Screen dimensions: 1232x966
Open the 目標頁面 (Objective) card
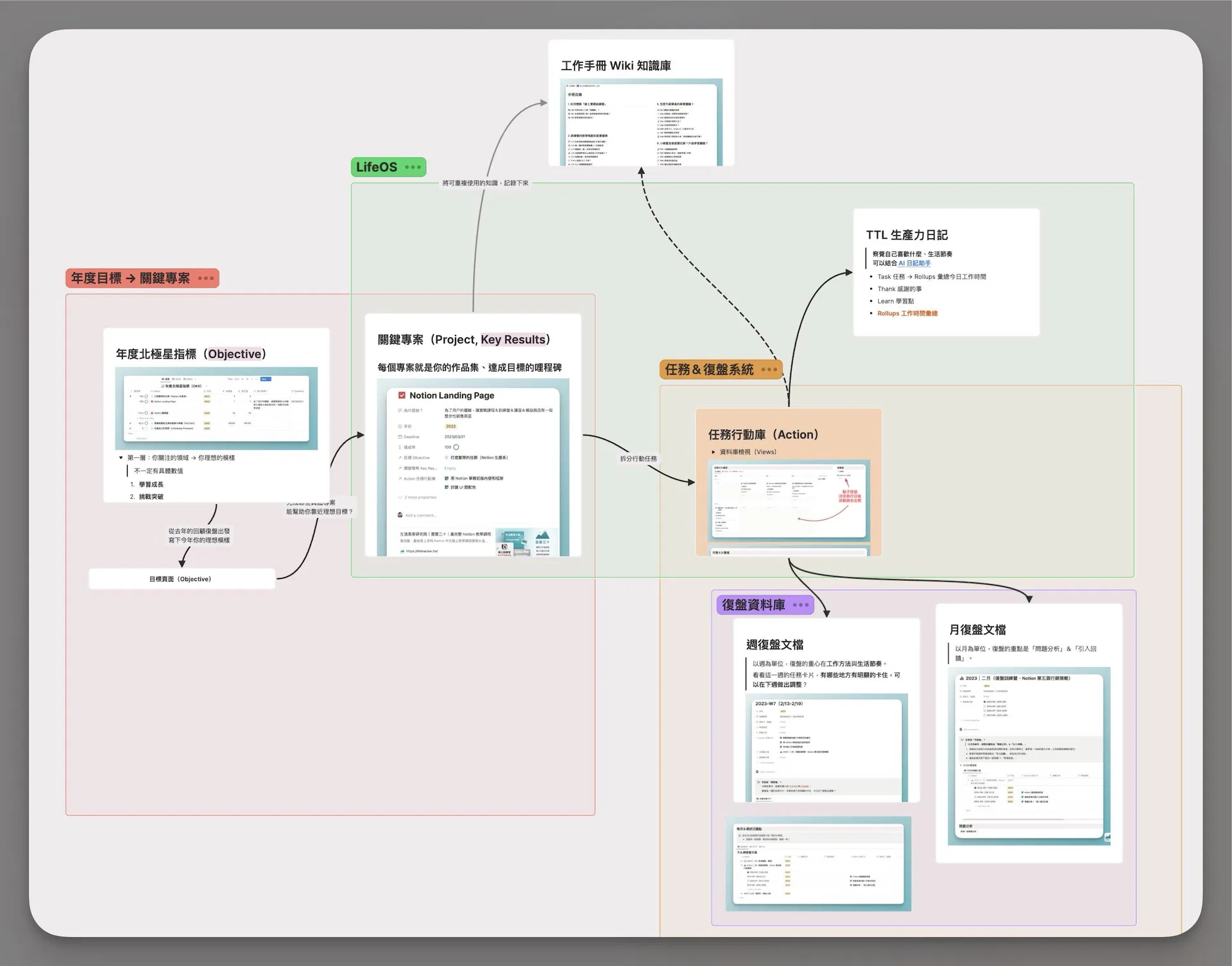[182, 579]
